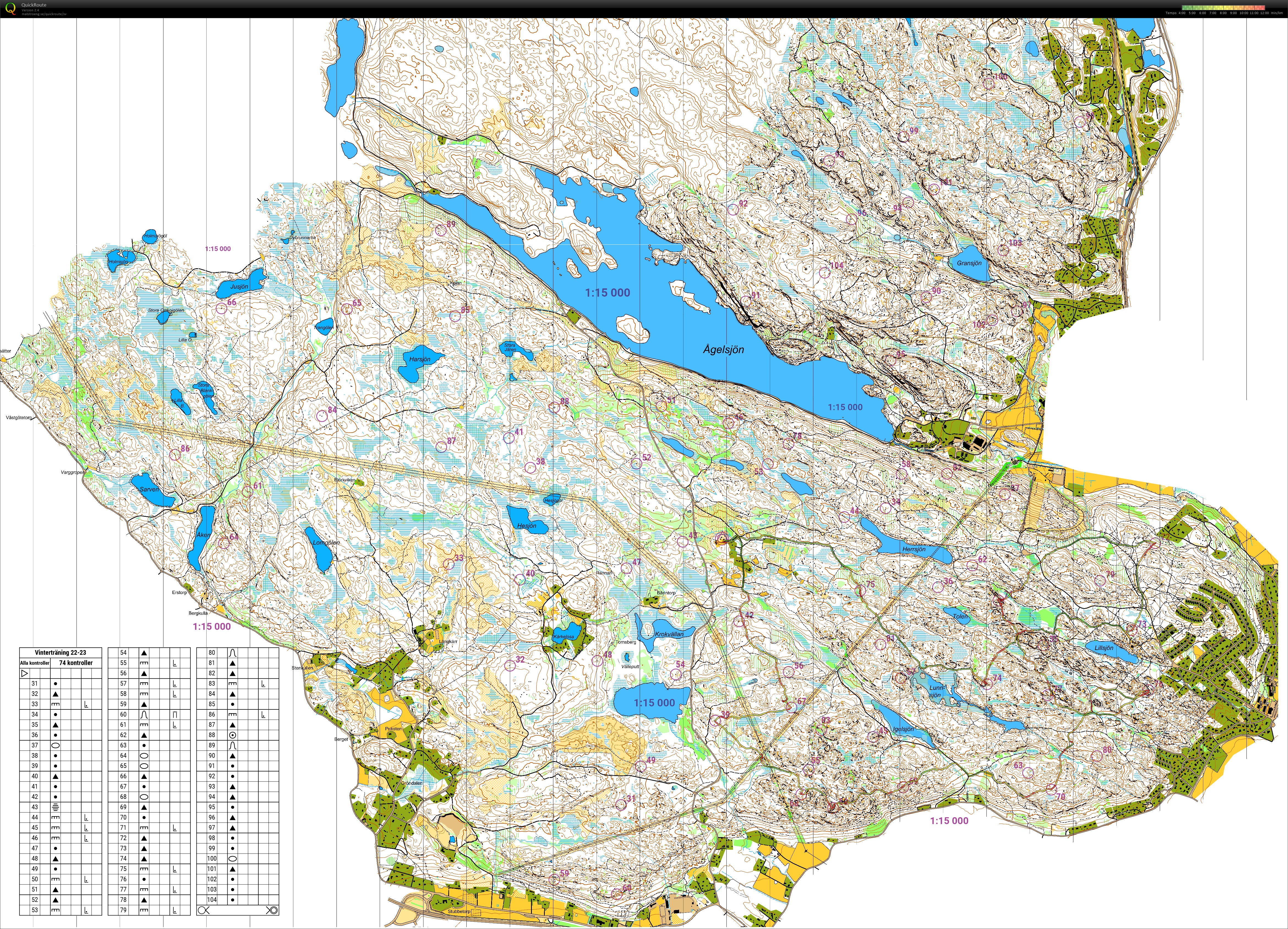Click the 'Harsjön' lake label

click(x=420, y=359)
